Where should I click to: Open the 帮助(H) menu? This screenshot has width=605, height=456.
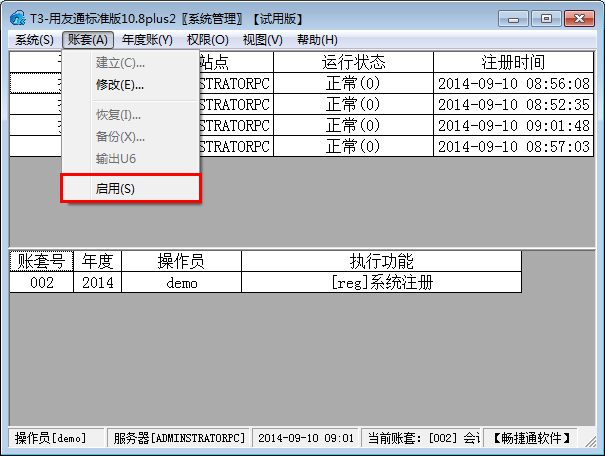[x=317, y=40]
